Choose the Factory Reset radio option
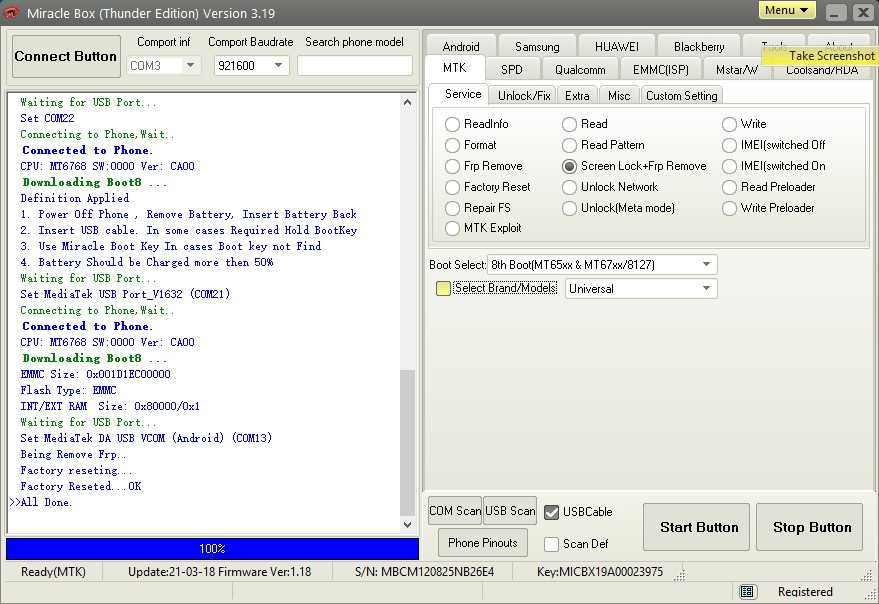This screenshot has width=879, height=604. 453,187
